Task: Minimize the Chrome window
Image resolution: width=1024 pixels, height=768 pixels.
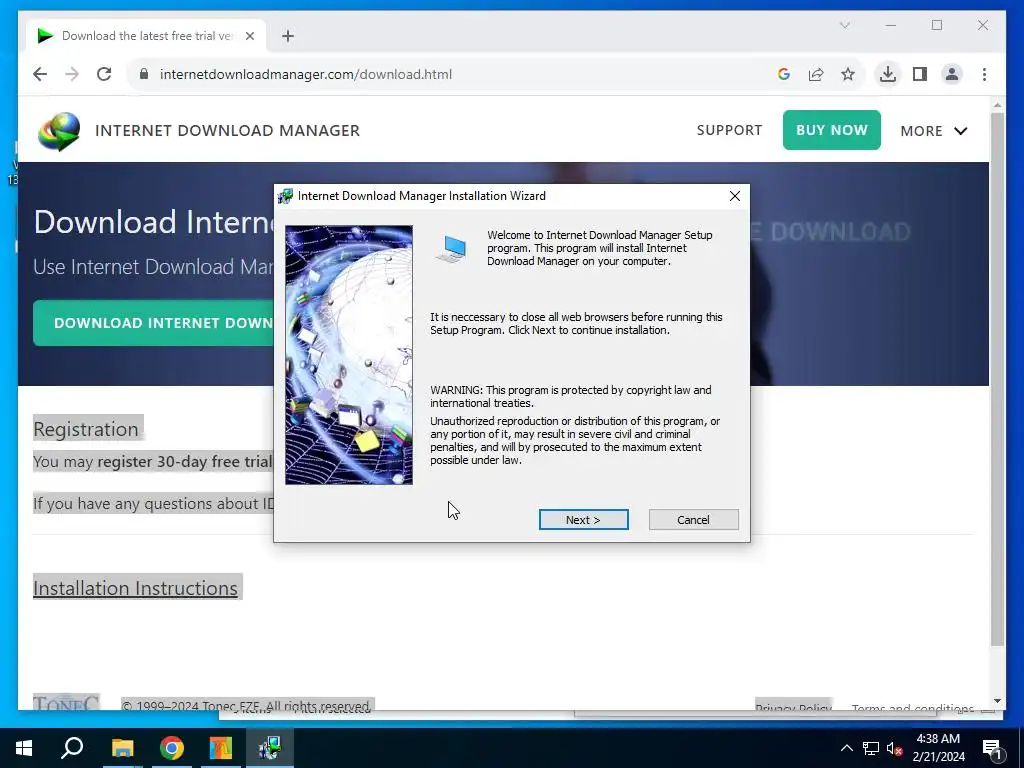Action: click(x=891, y=25)
